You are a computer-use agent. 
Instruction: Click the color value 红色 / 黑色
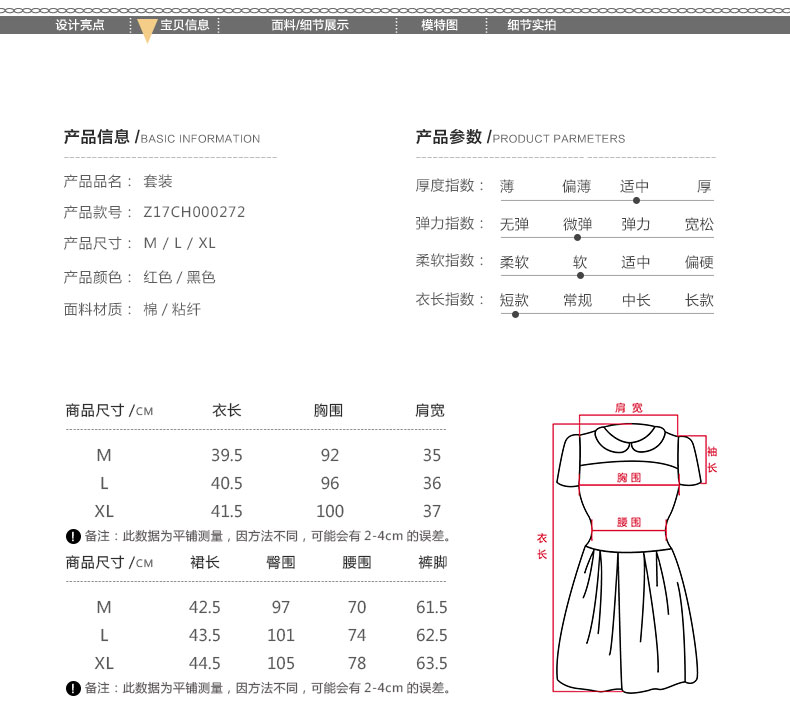tap(179, 277)
